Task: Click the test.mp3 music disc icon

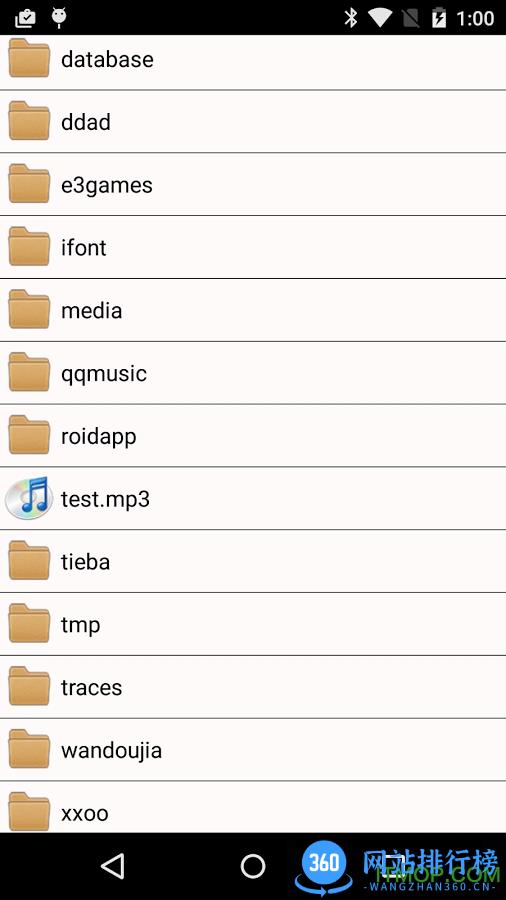Action: pyautogui.click(x=29, y=498)
